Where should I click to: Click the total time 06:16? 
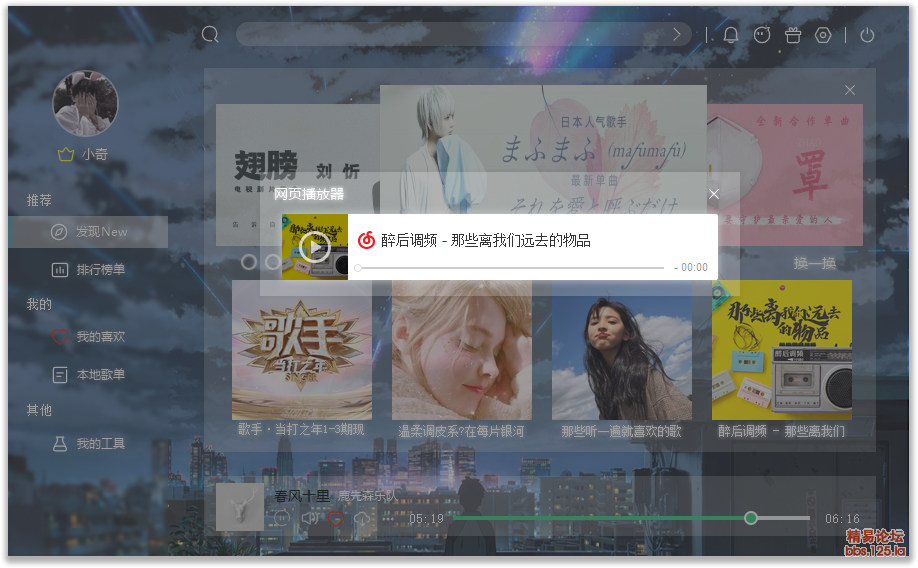[842, 519]
